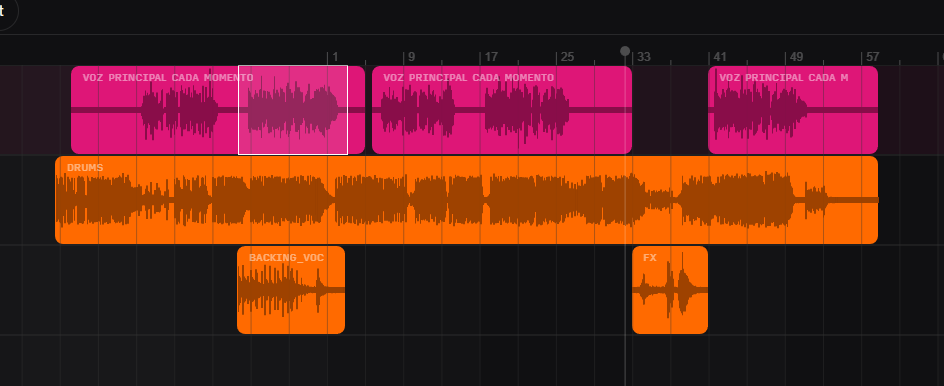The height and width of the screenshot is (386, 944).
Task: Select the truncated VOZ PRINCIPAL CADA M clip
Action: 793,110
